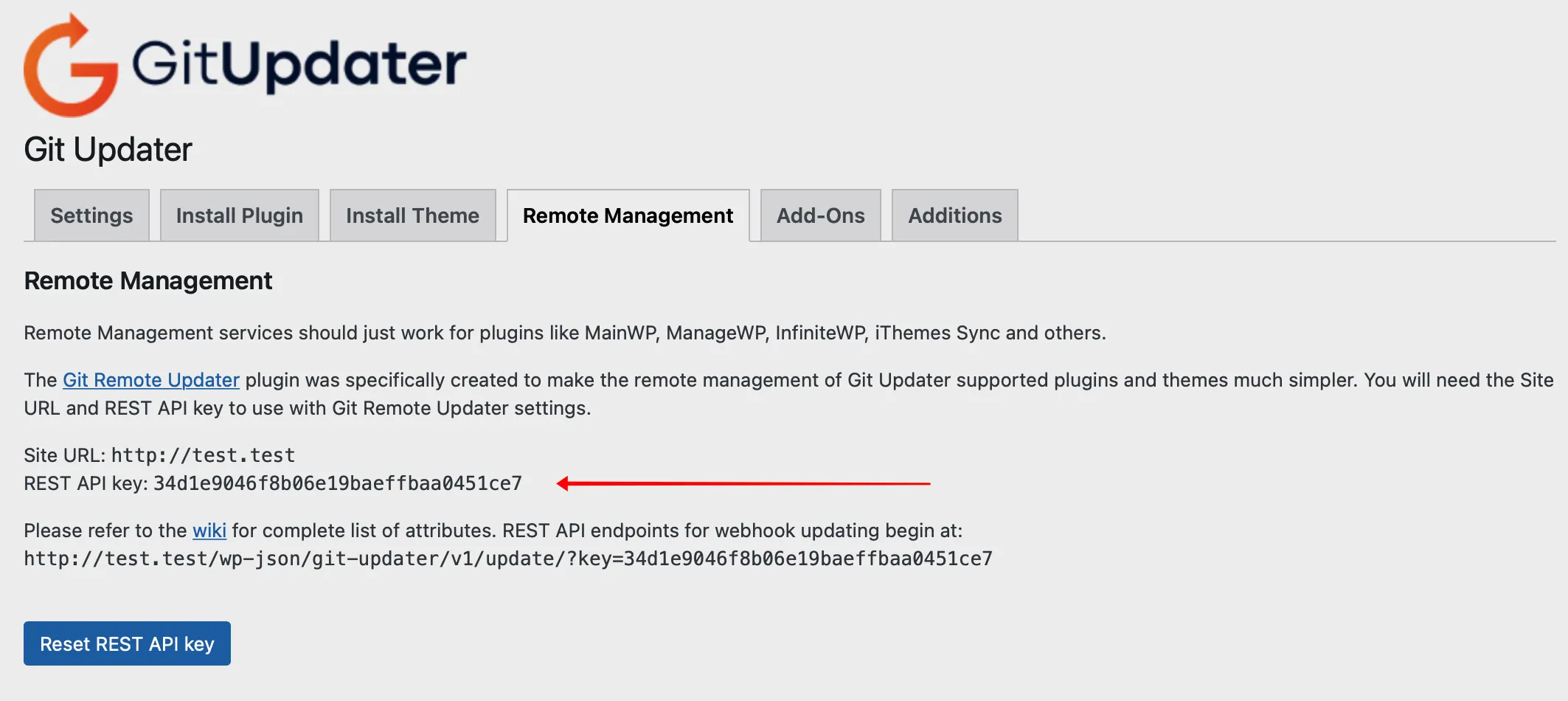Click the Git Updater page heading
The height and width of the screenshot is (701, 1568).
tap(108, 149)
